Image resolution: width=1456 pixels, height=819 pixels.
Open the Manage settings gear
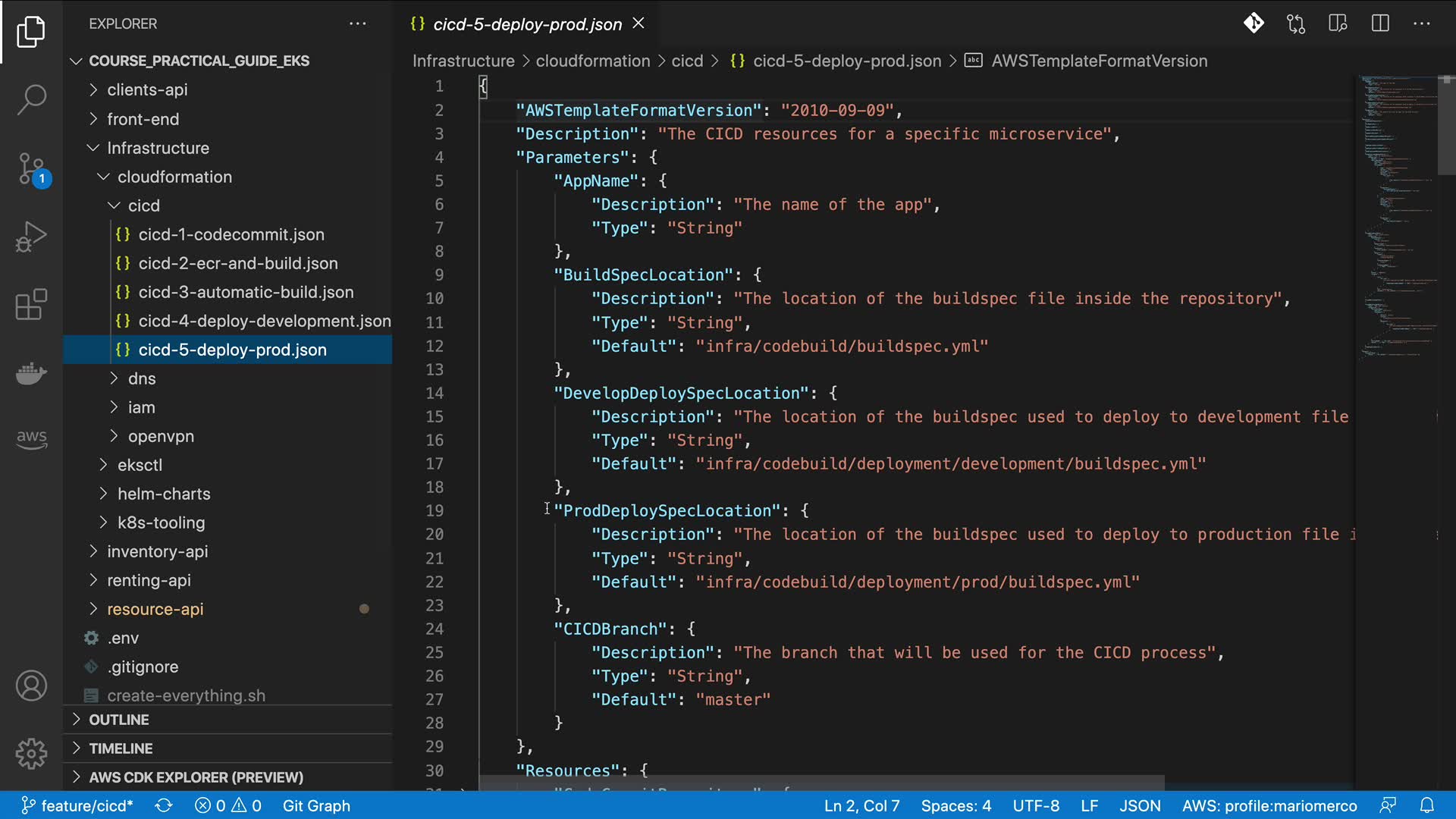31,754
